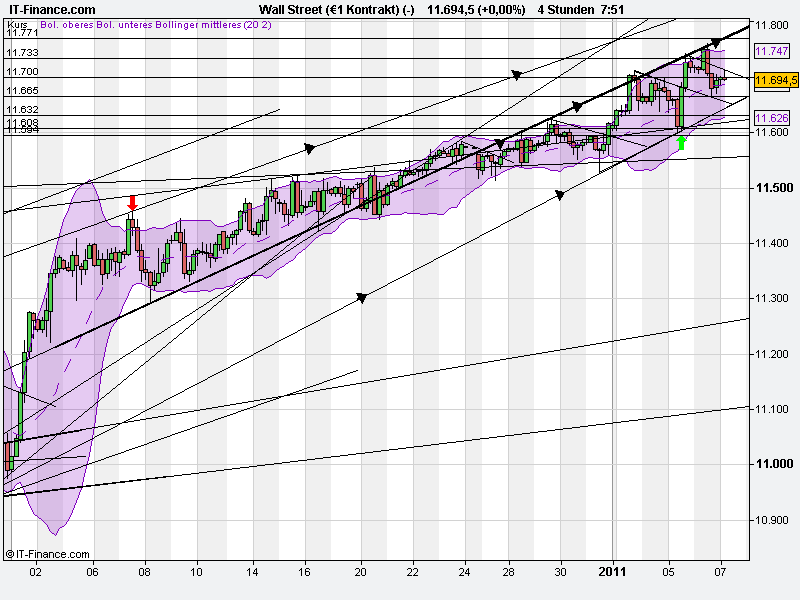Click the black arrow marker above date 28
Screen dimensions: 800x600
[x=517, y=75]
